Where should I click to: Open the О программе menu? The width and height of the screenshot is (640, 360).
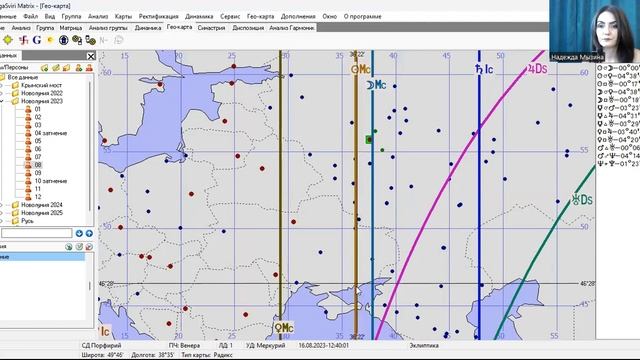[362, 16]
